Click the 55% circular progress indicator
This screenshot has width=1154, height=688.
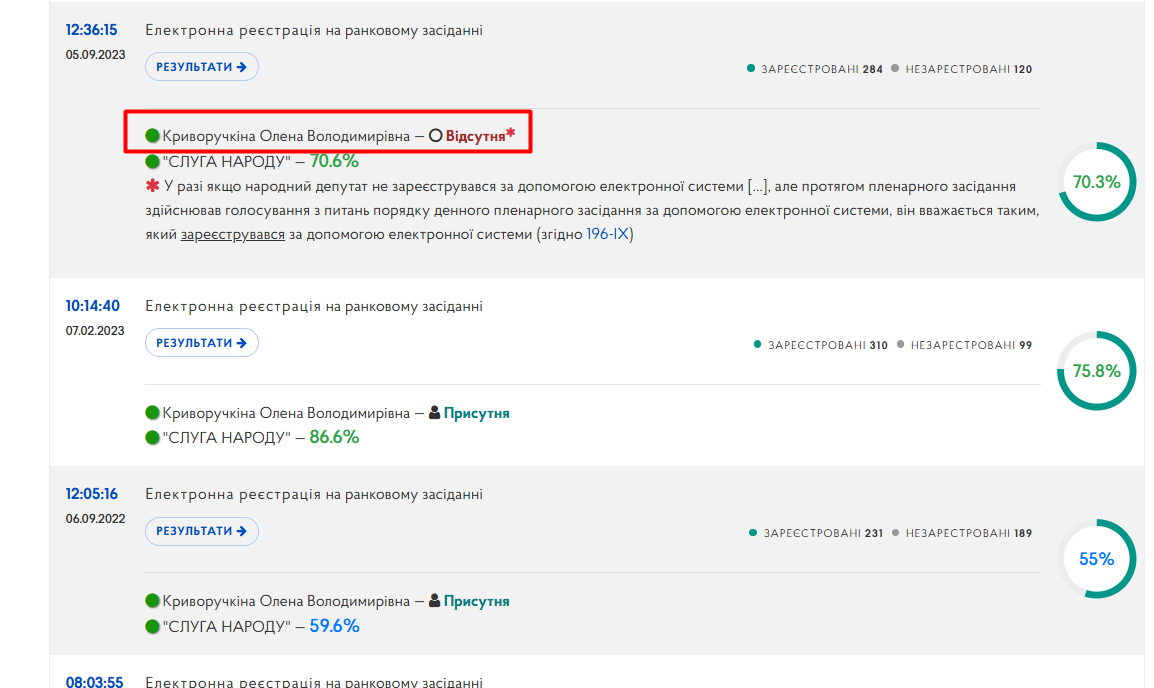[1097, 559]
